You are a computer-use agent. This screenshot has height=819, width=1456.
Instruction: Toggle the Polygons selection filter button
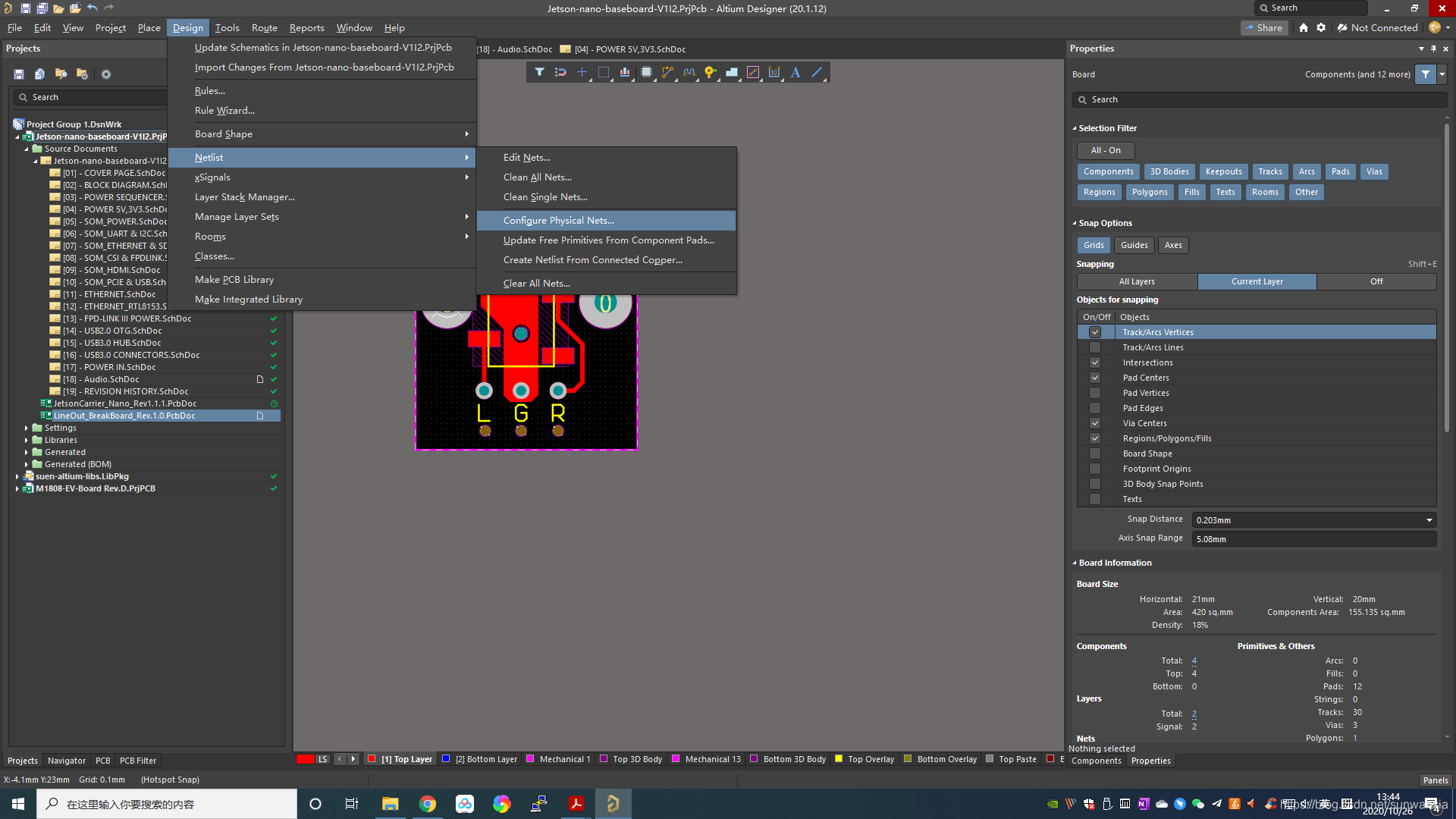[1150, 193]
